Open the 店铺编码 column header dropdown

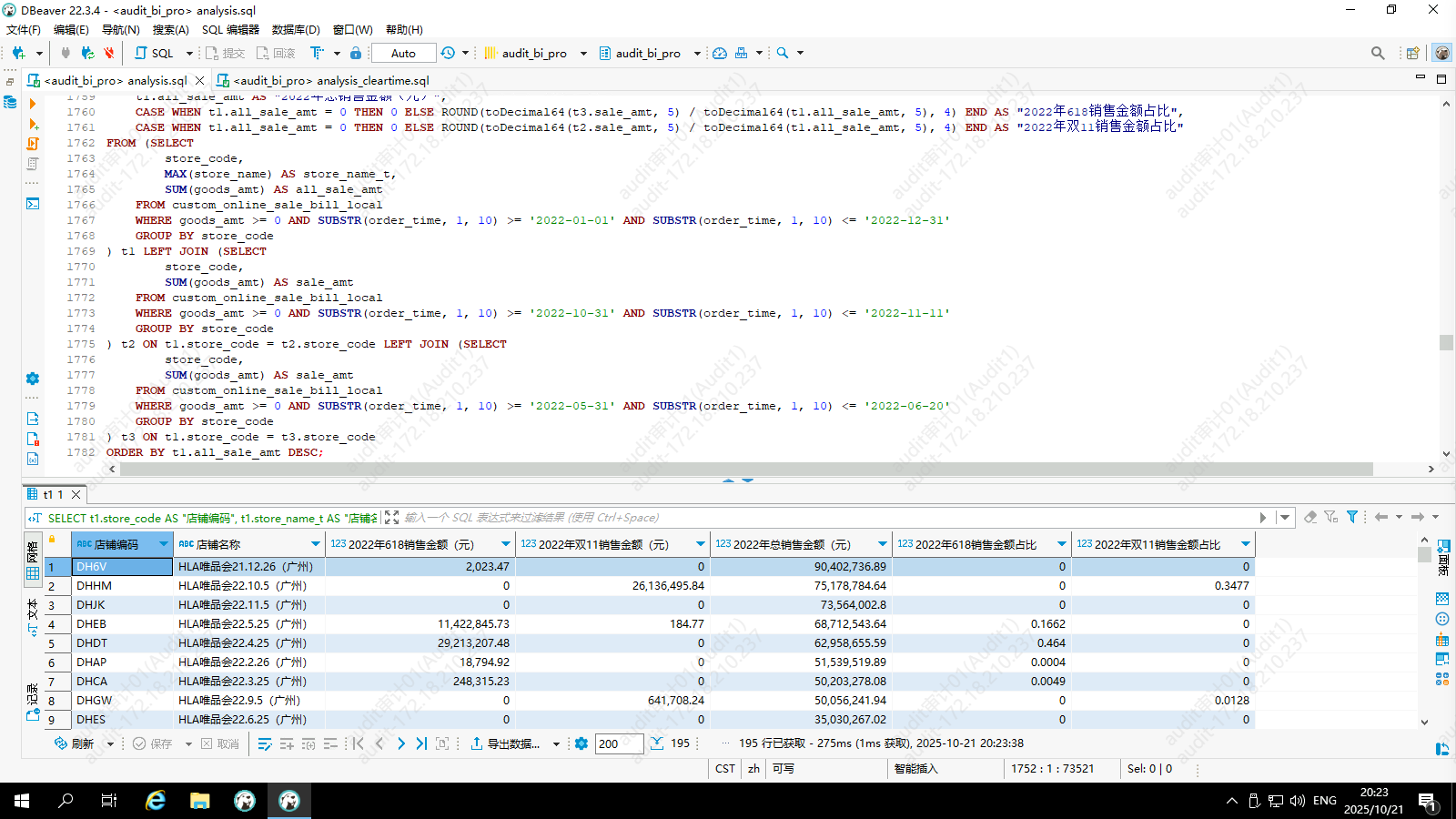164,544
